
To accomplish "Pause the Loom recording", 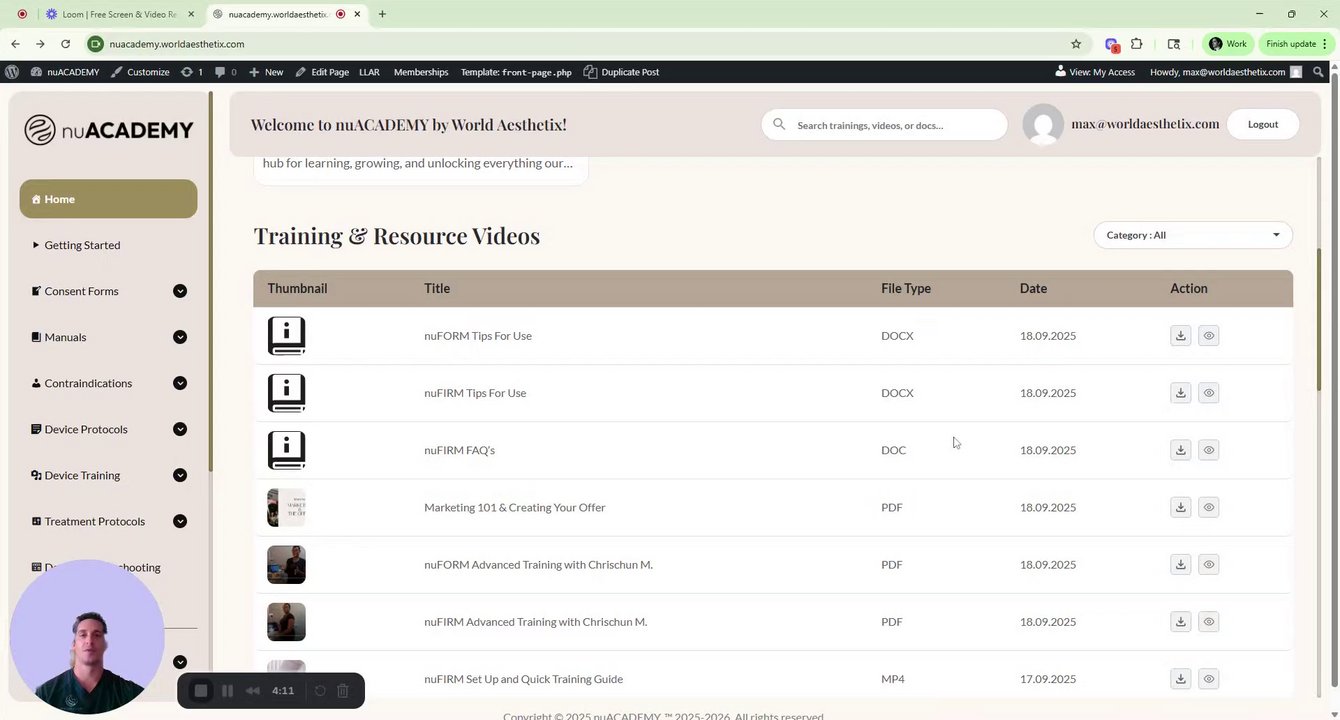I will (x=227, y=691).
